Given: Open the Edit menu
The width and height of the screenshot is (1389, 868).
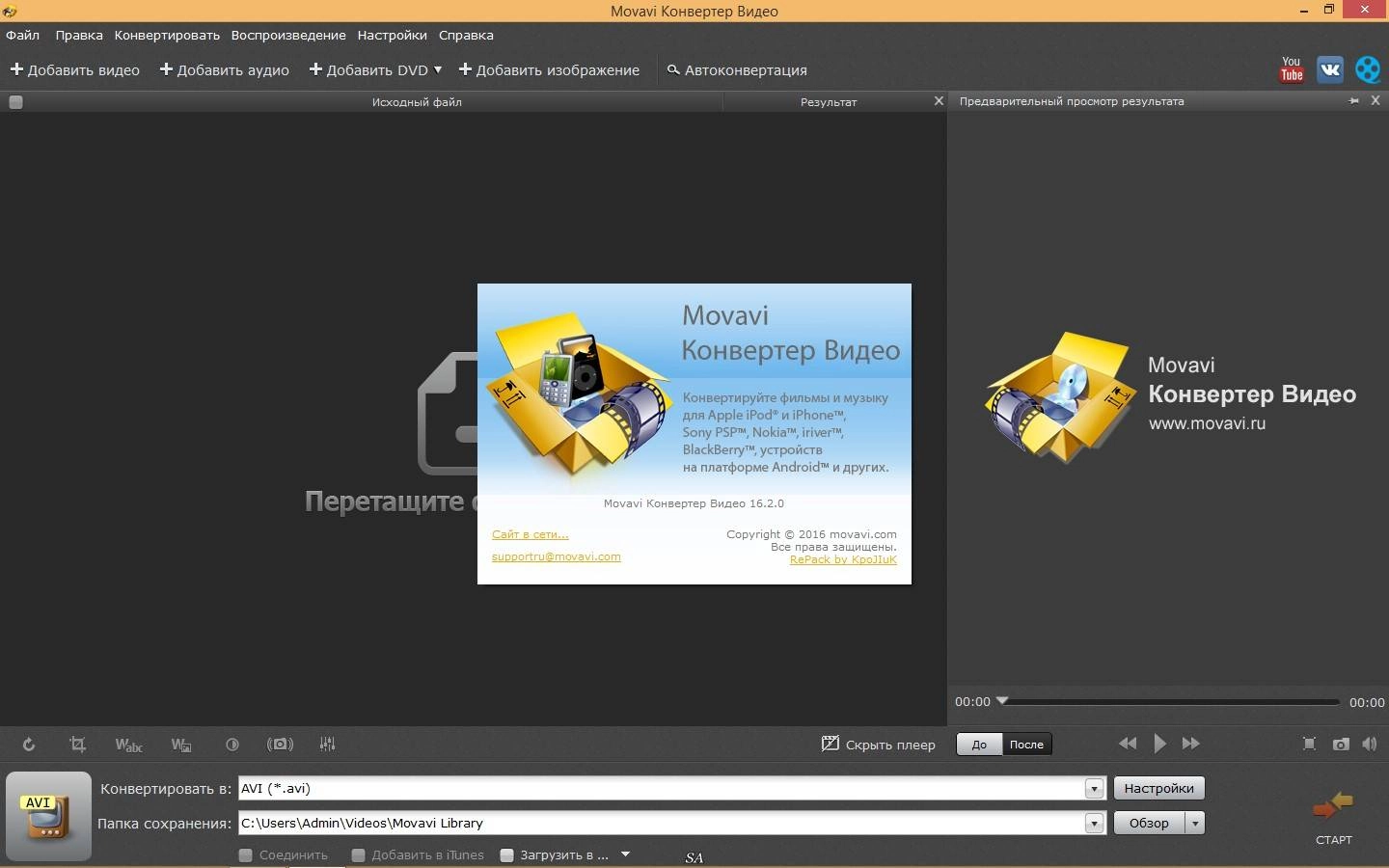Looking at the screenshot, I should tap(79, 35).
